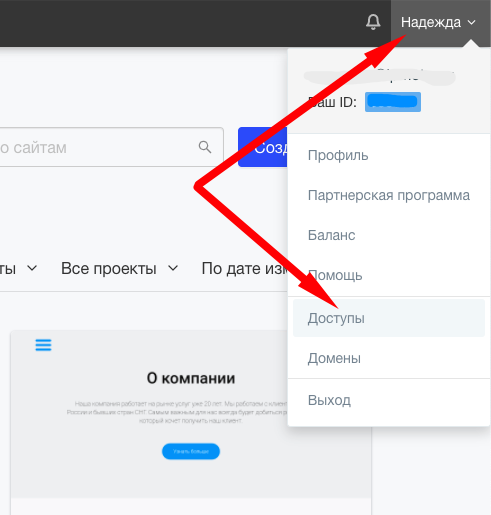
Task: Open Партнерская программа menu item
Action: pos(389,195)
